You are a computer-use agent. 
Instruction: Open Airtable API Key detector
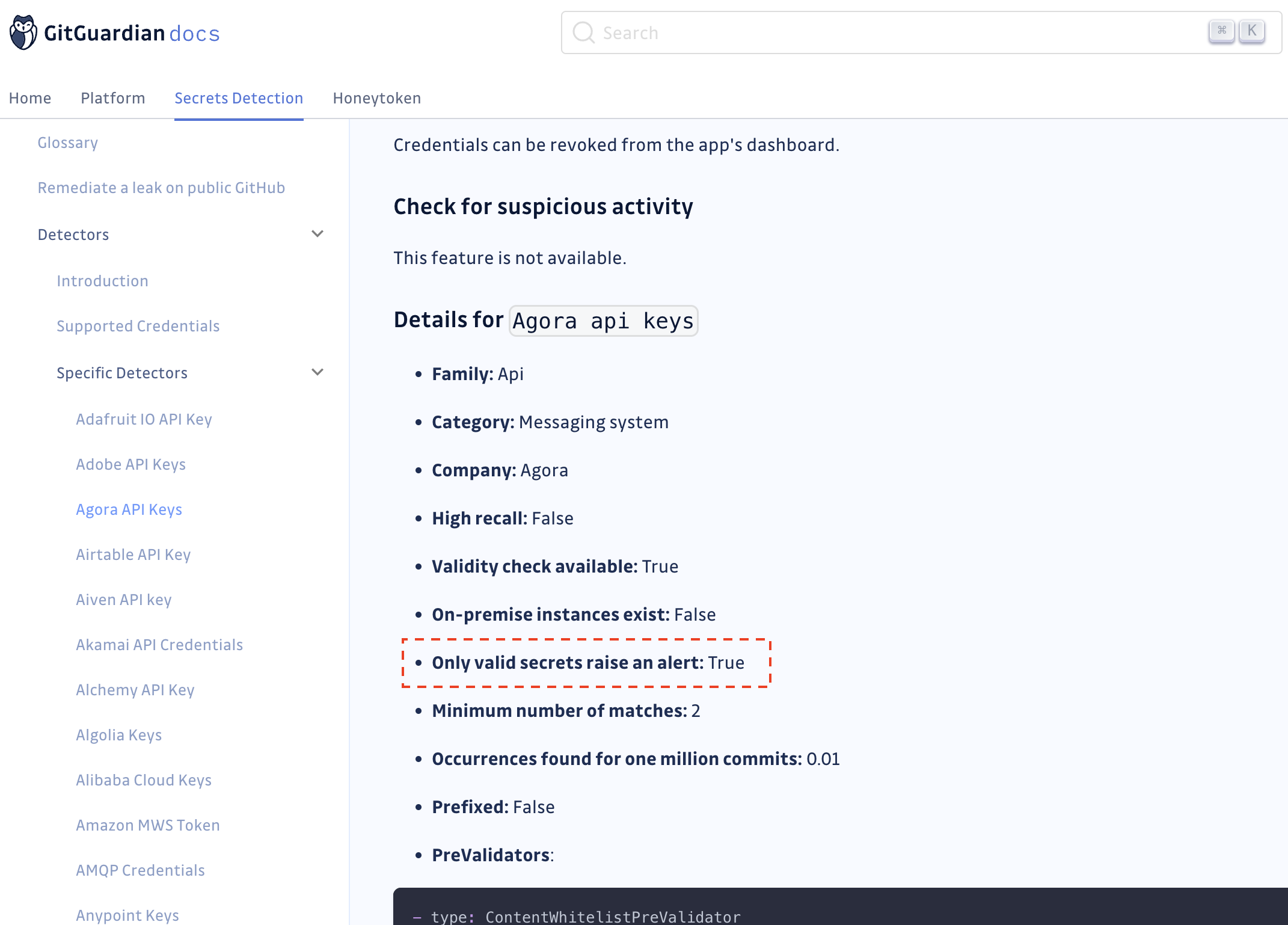click(x=133, y=555)
